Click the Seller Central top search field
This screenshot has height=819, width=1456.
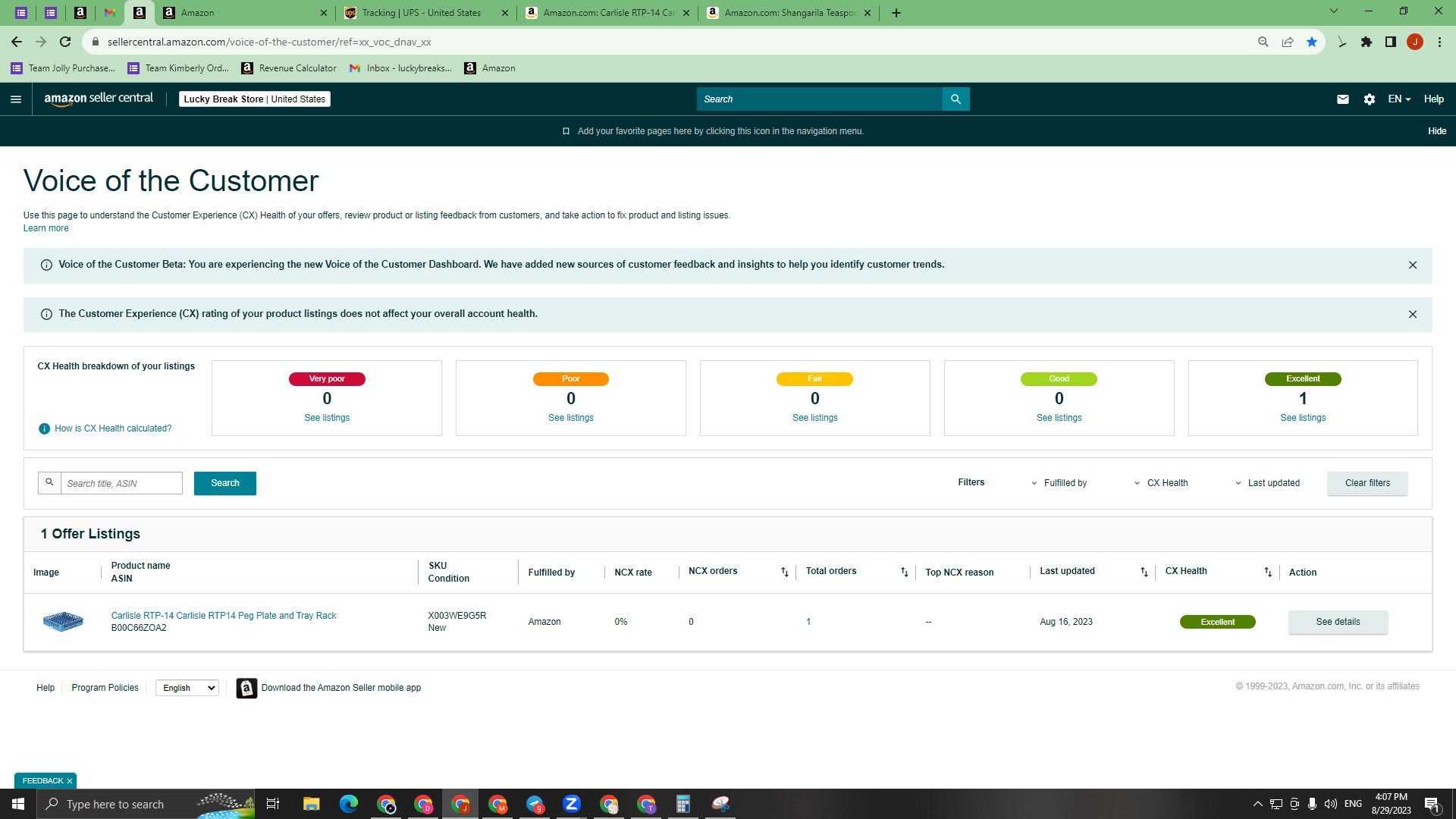(820, 99)
